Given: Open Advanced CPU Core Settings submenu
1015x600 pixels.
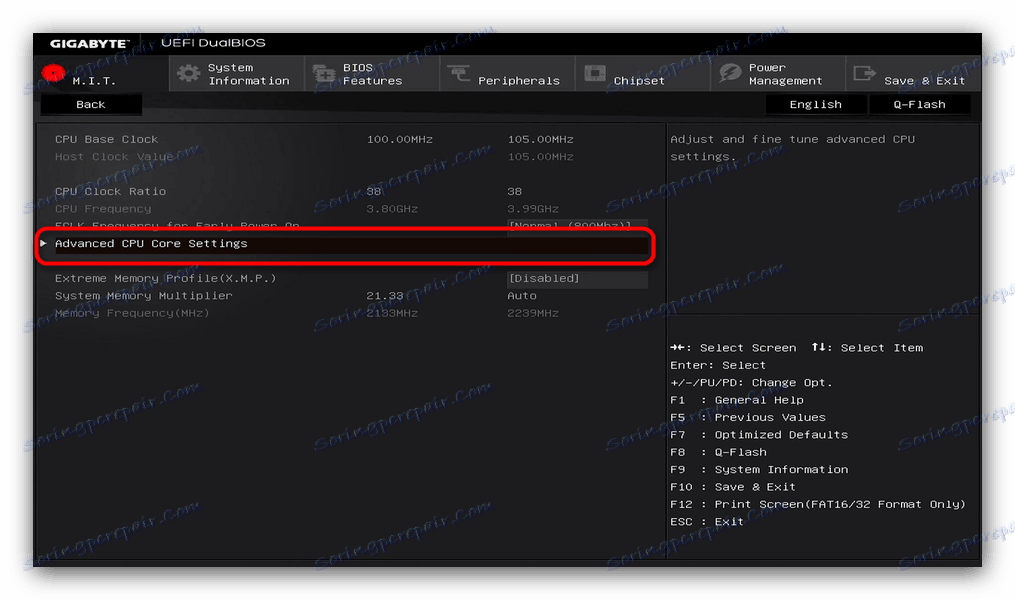Looking at the screenshot, I should click(345, 244).
